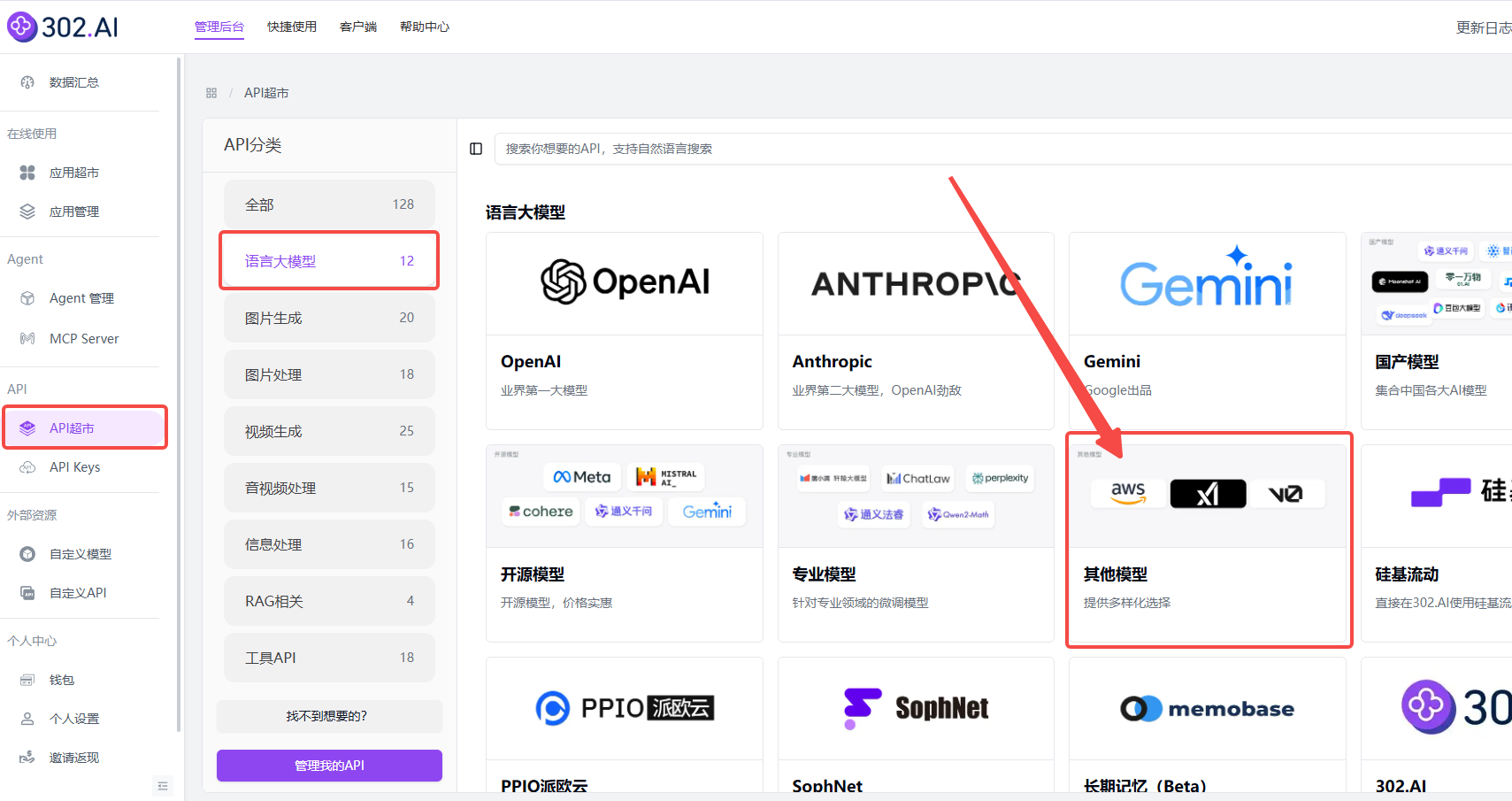The width and height of the screenshot is (1512, 801).
Task: Select RAG相关 category
Action: pos(329,601)
